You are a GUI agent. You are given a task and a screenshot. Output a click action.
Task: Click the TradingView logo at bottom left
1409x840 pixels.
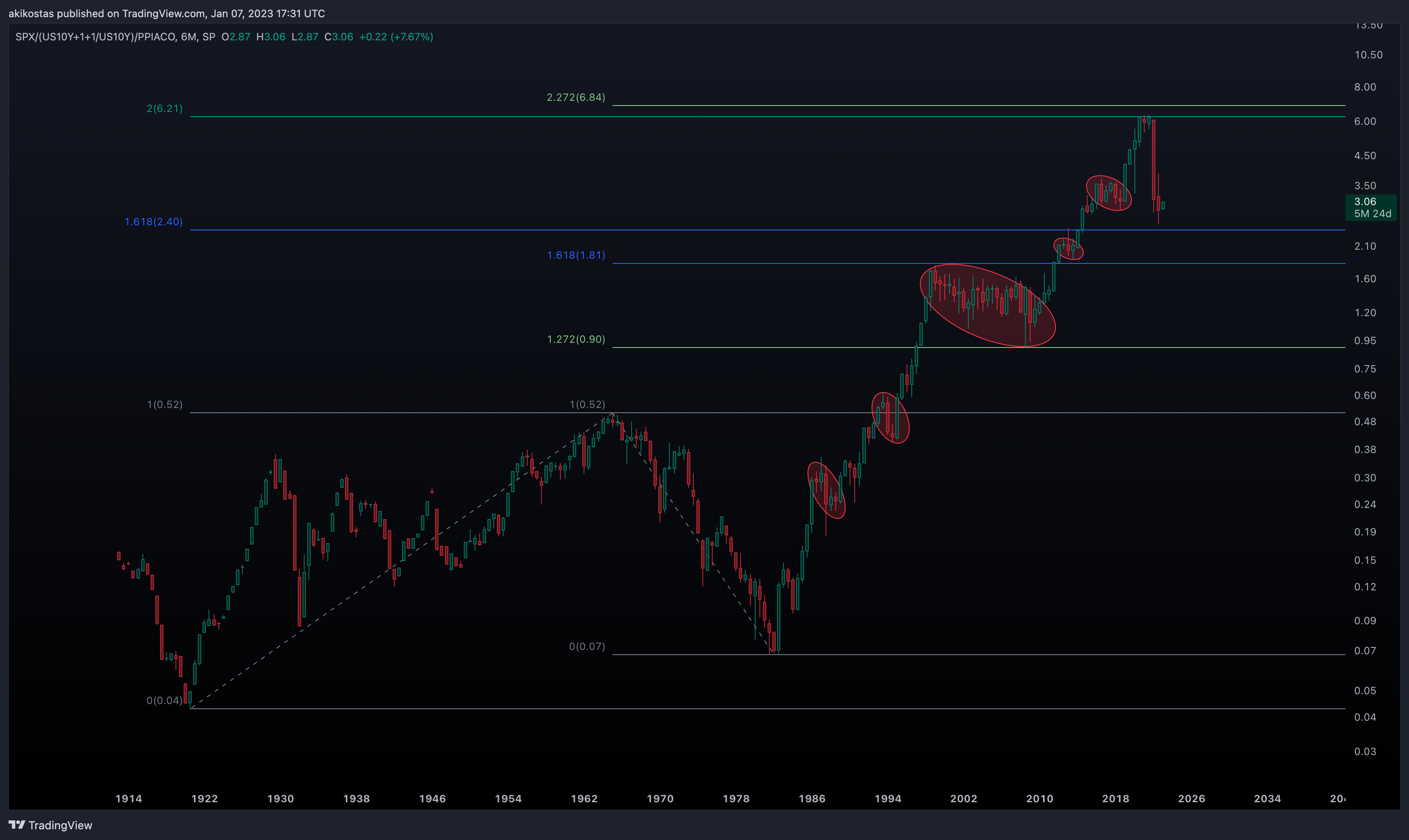50,825
